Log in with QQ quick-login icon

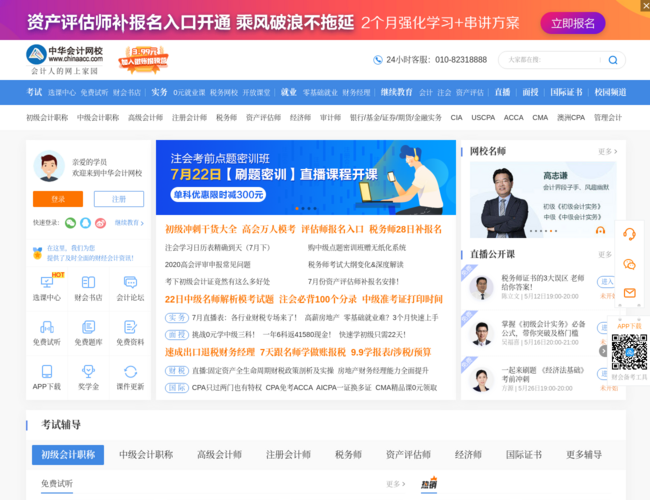pyautogui.click(x=85, y=223)
